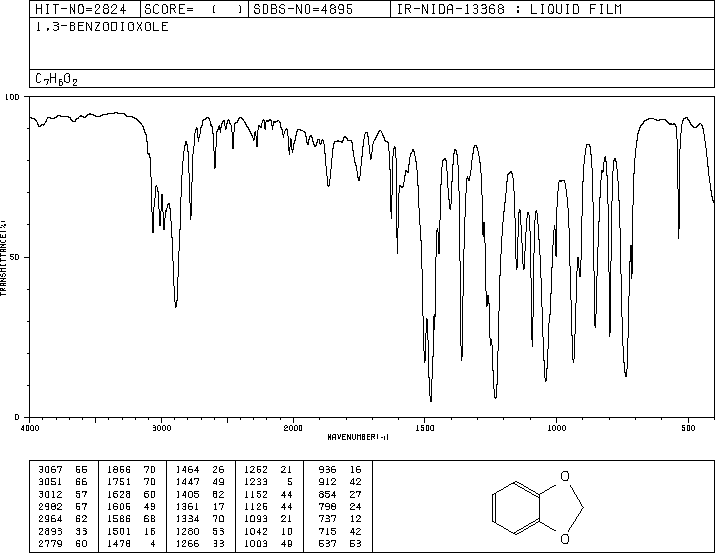Pick the 1280 peak value in table
715x553 pixels.
(x=187, y=532)
